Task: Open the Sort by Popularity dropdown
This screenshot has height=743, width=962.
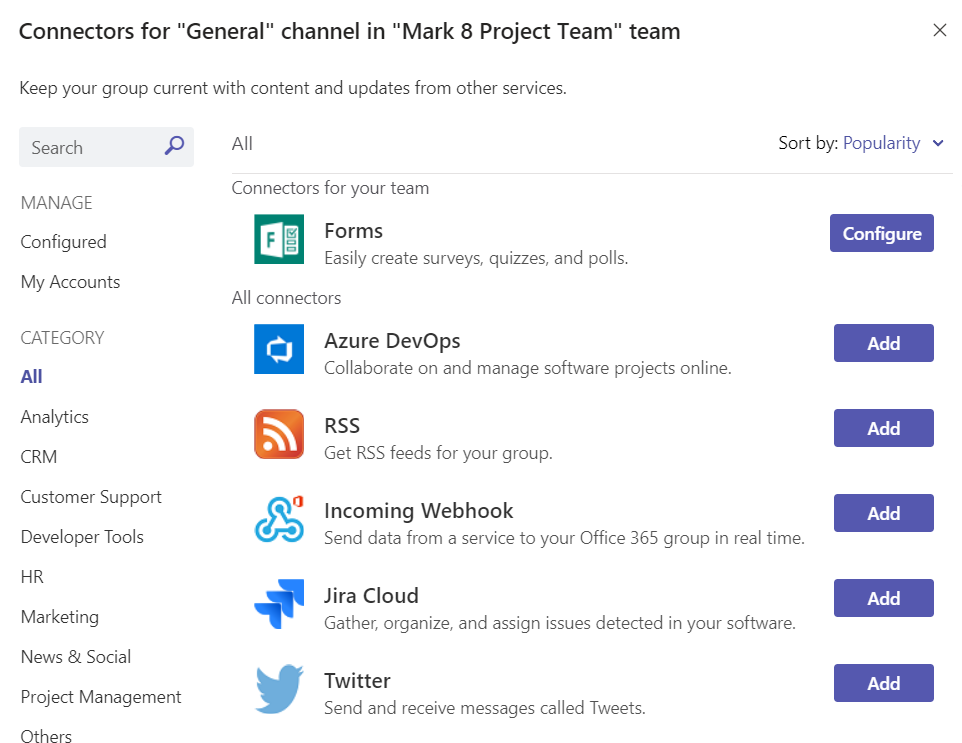Action: [x=893, y=143]
